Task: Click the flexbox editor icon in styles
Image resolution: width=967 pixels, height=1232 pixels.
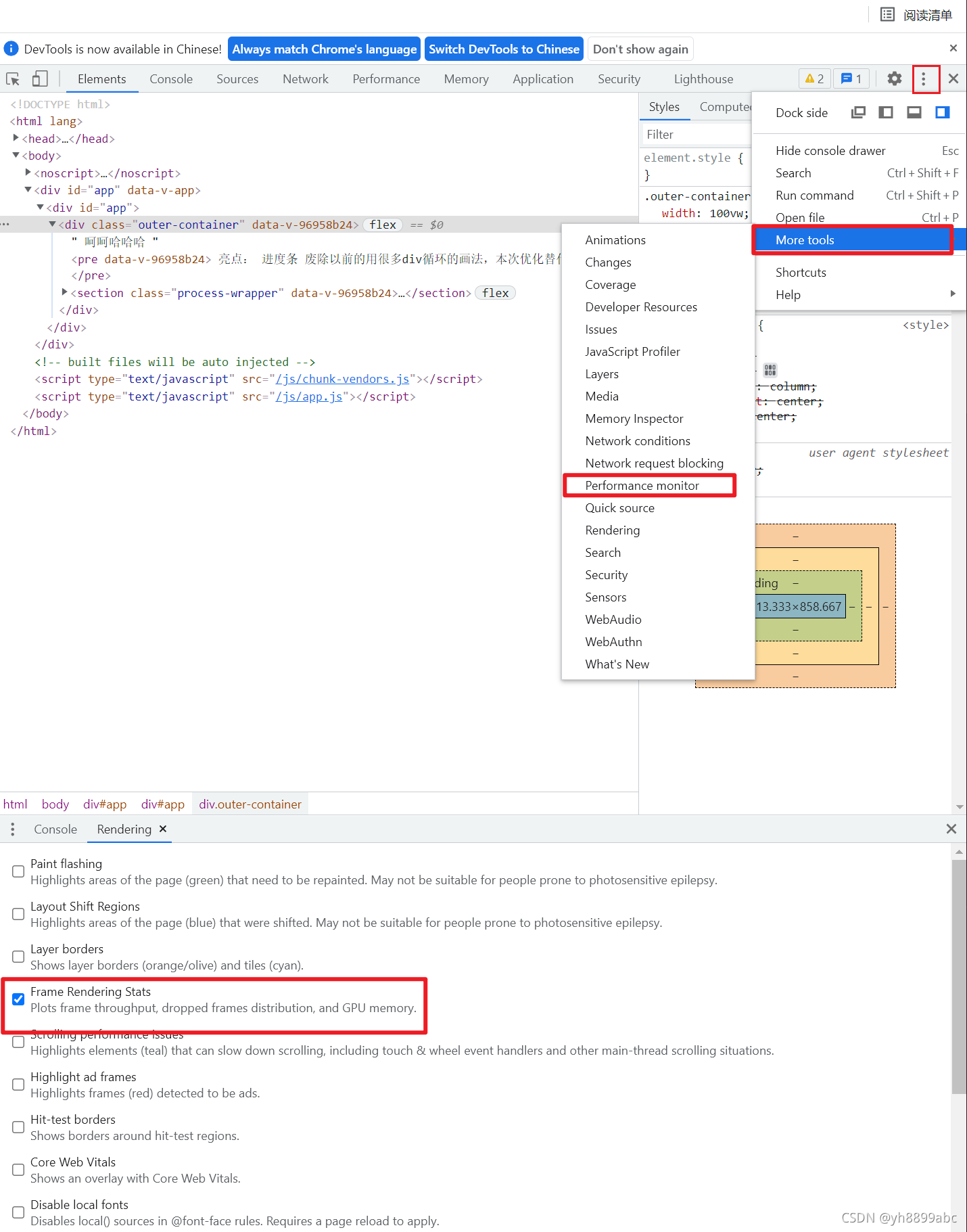Action: pyautogui.click(x=770, y=370)
